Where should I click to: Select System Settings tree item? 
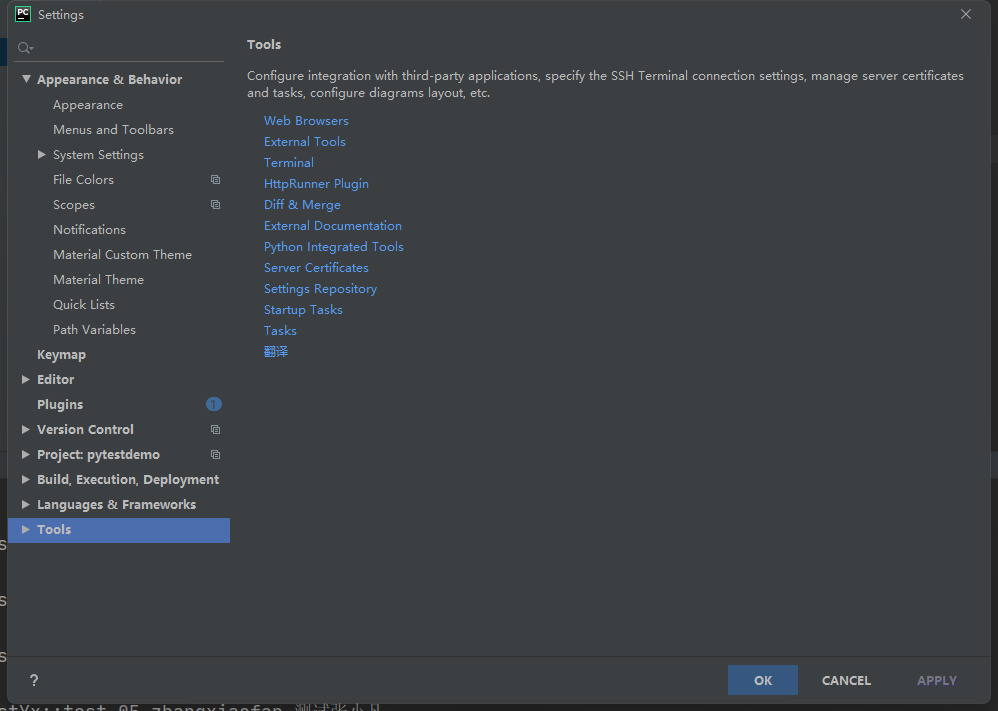click(98, 155)
